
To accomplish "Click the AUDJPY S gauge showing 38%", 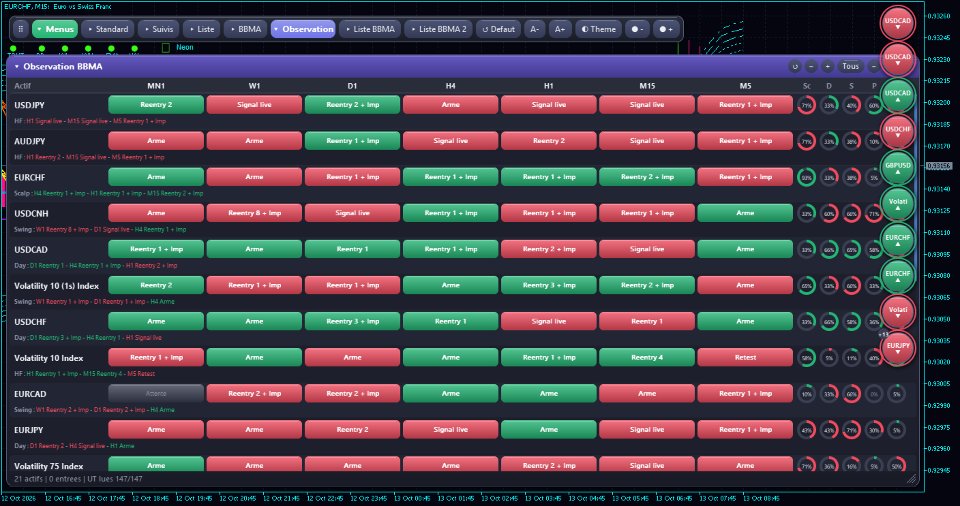I will pos(851,142).
